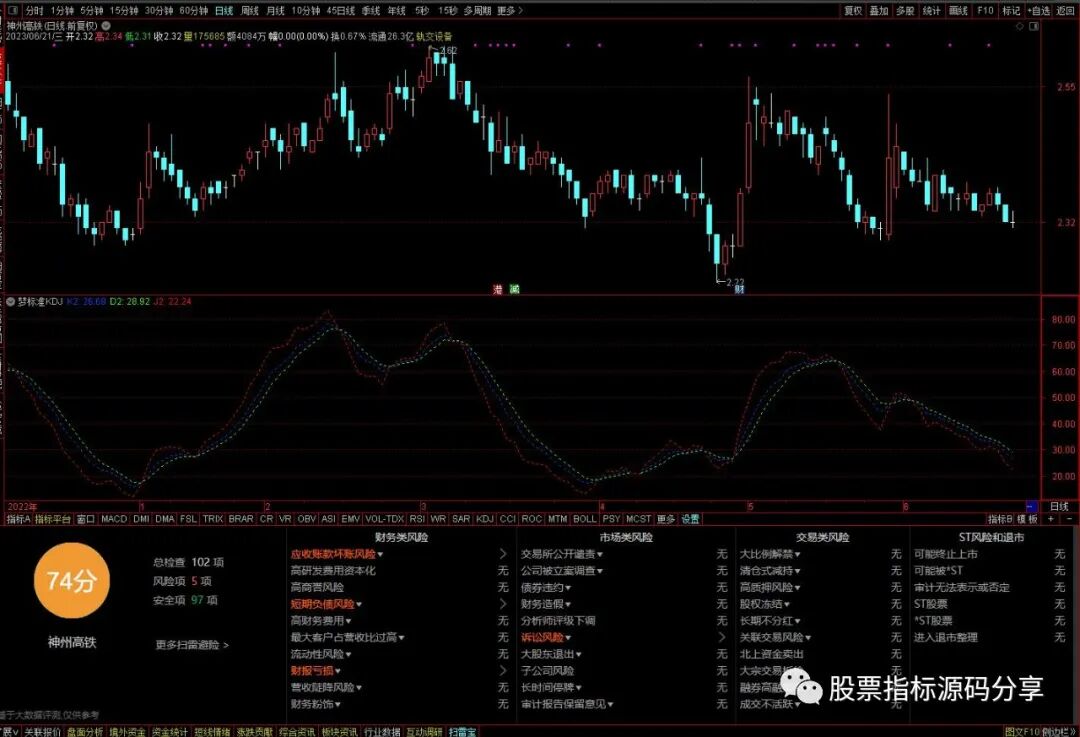1080x737 pixels.
Task: Click the 财 marker below the 2.22 low
Action: [739, 289]
